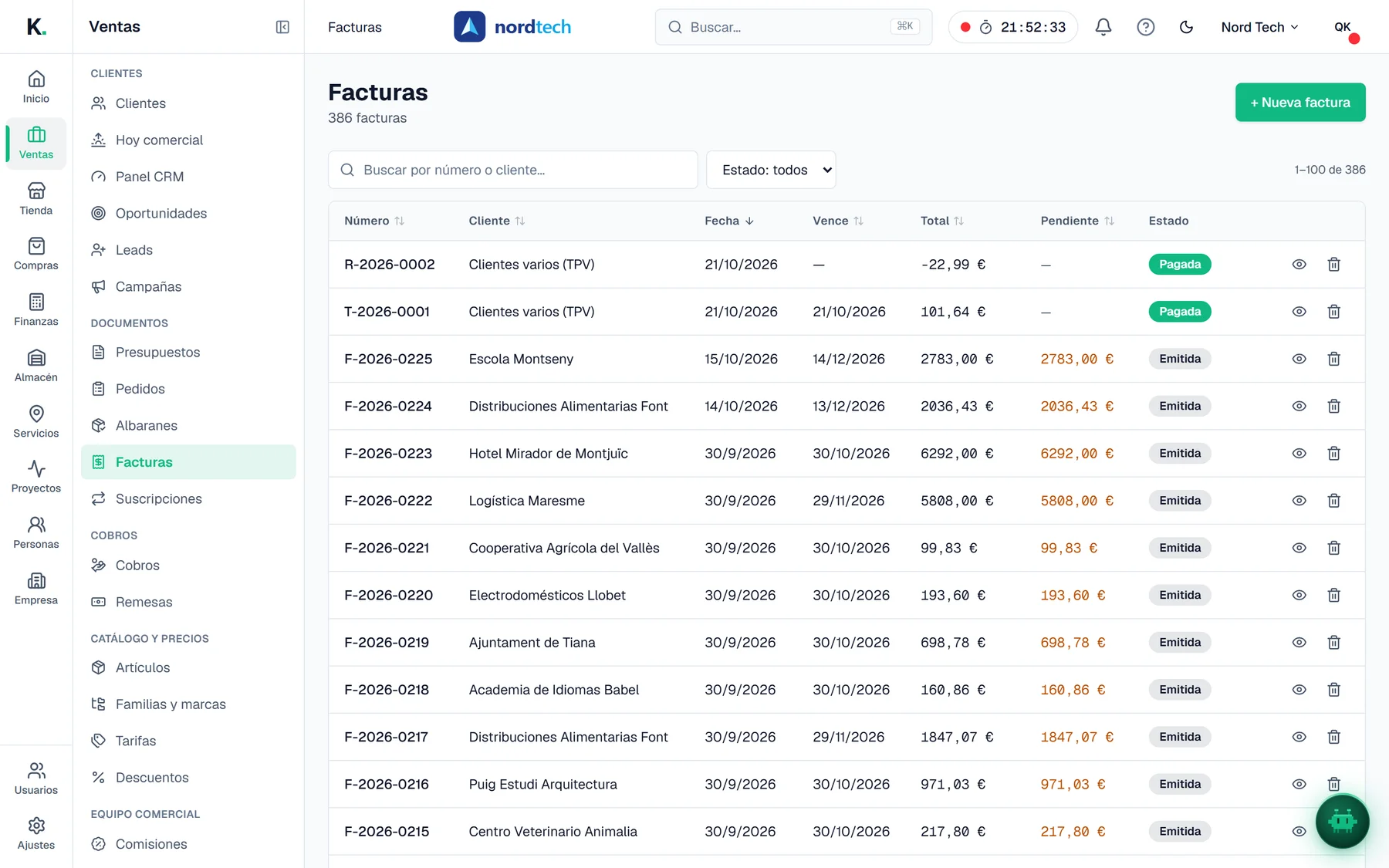This screenshot has width=1389, height=868.
Task: View invoice T-2026-0001 with eye icon
Action: [1299, 312]
